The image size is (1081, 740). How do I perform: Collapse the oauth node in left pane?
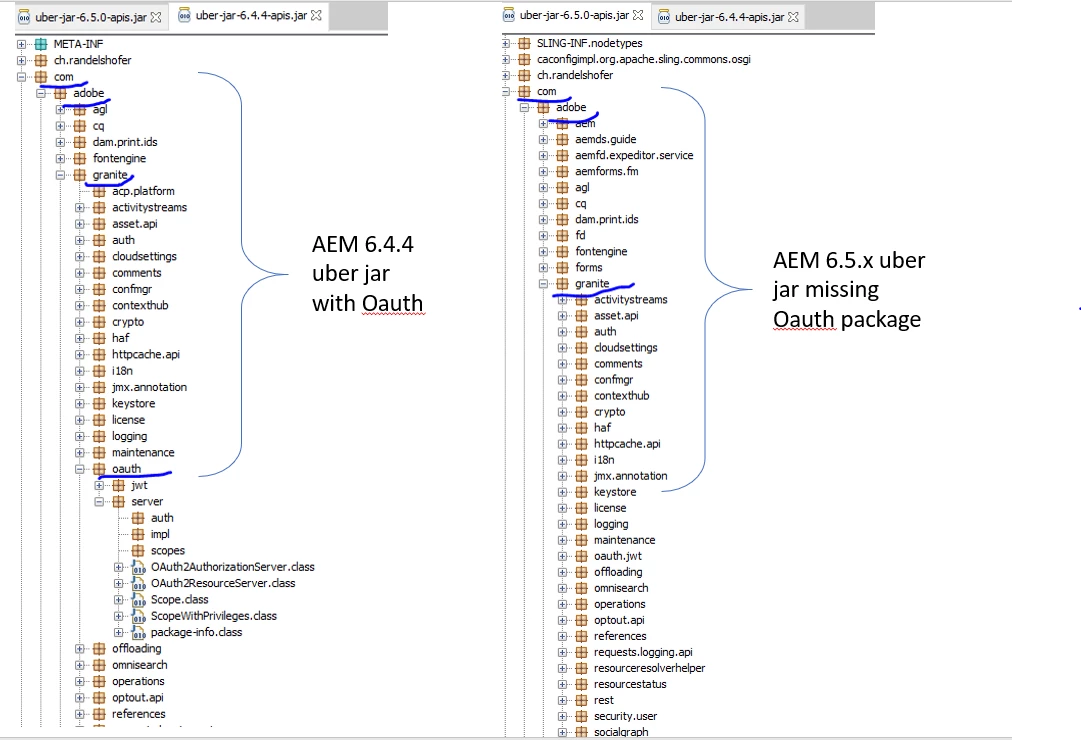pos(80,469)
